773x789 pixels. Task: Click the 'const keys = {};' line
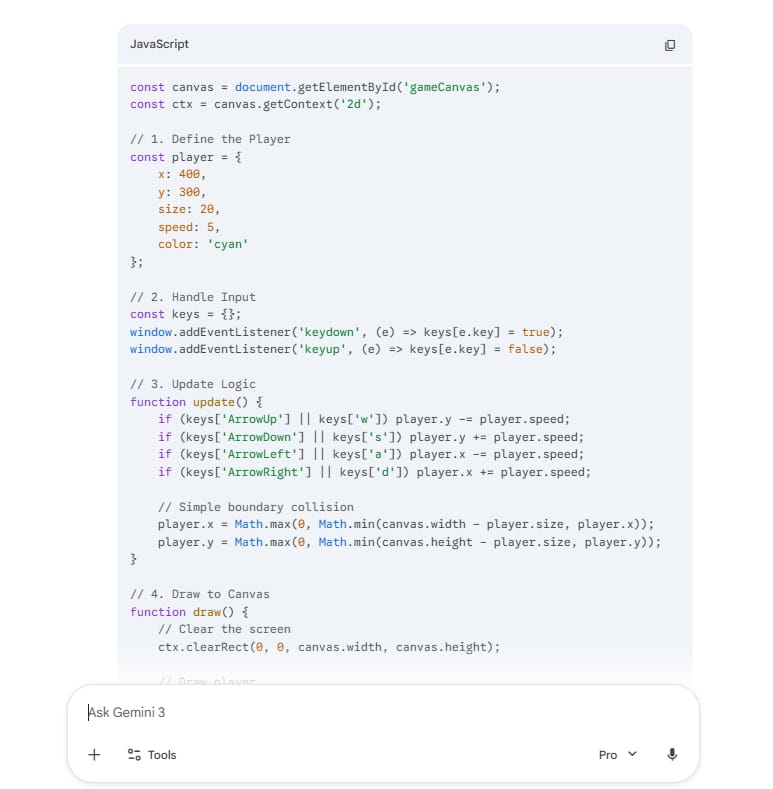click(x=185, y=314)
